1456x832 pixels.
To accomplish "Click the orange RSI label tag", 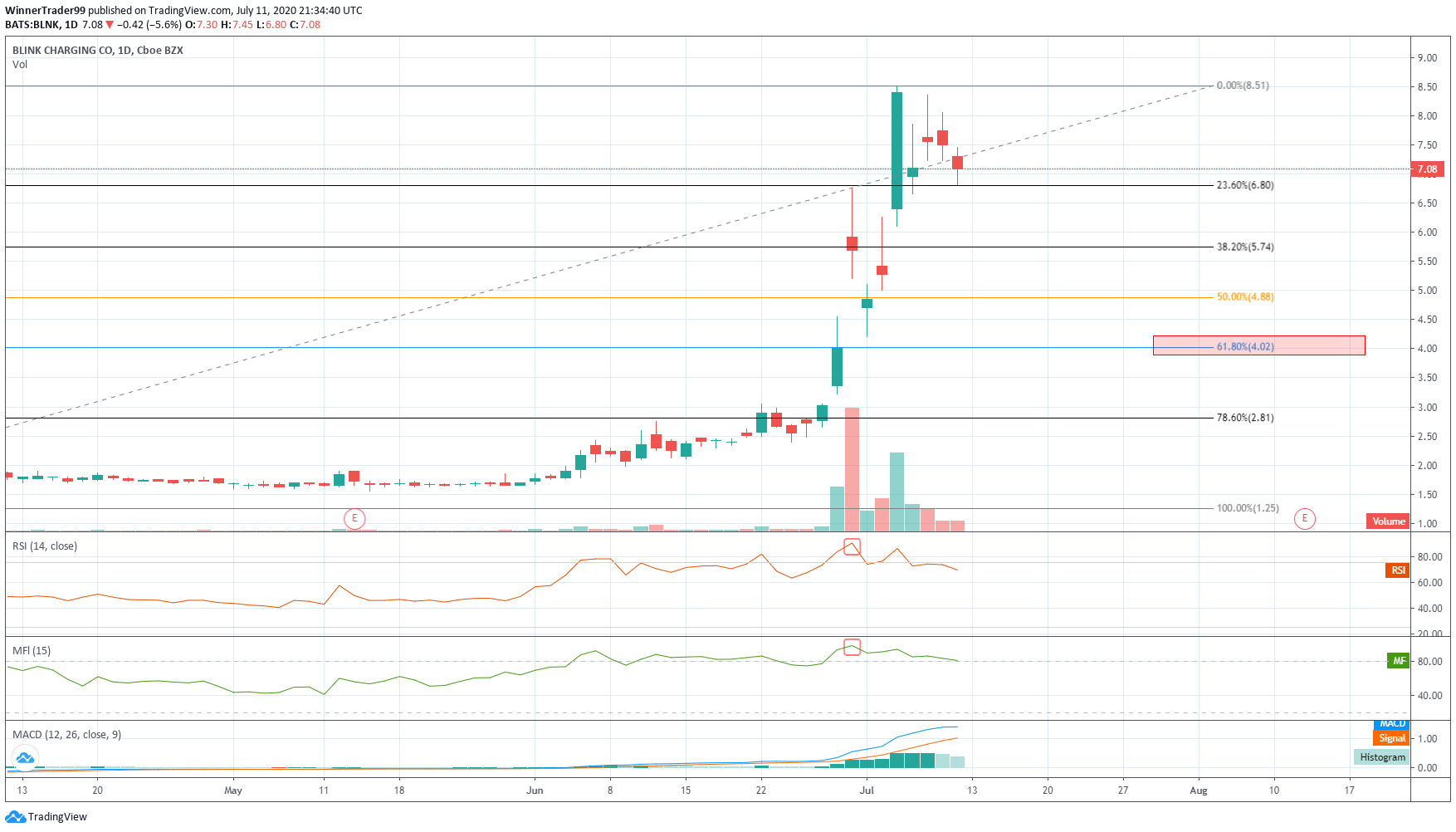I will [1398, 570].
